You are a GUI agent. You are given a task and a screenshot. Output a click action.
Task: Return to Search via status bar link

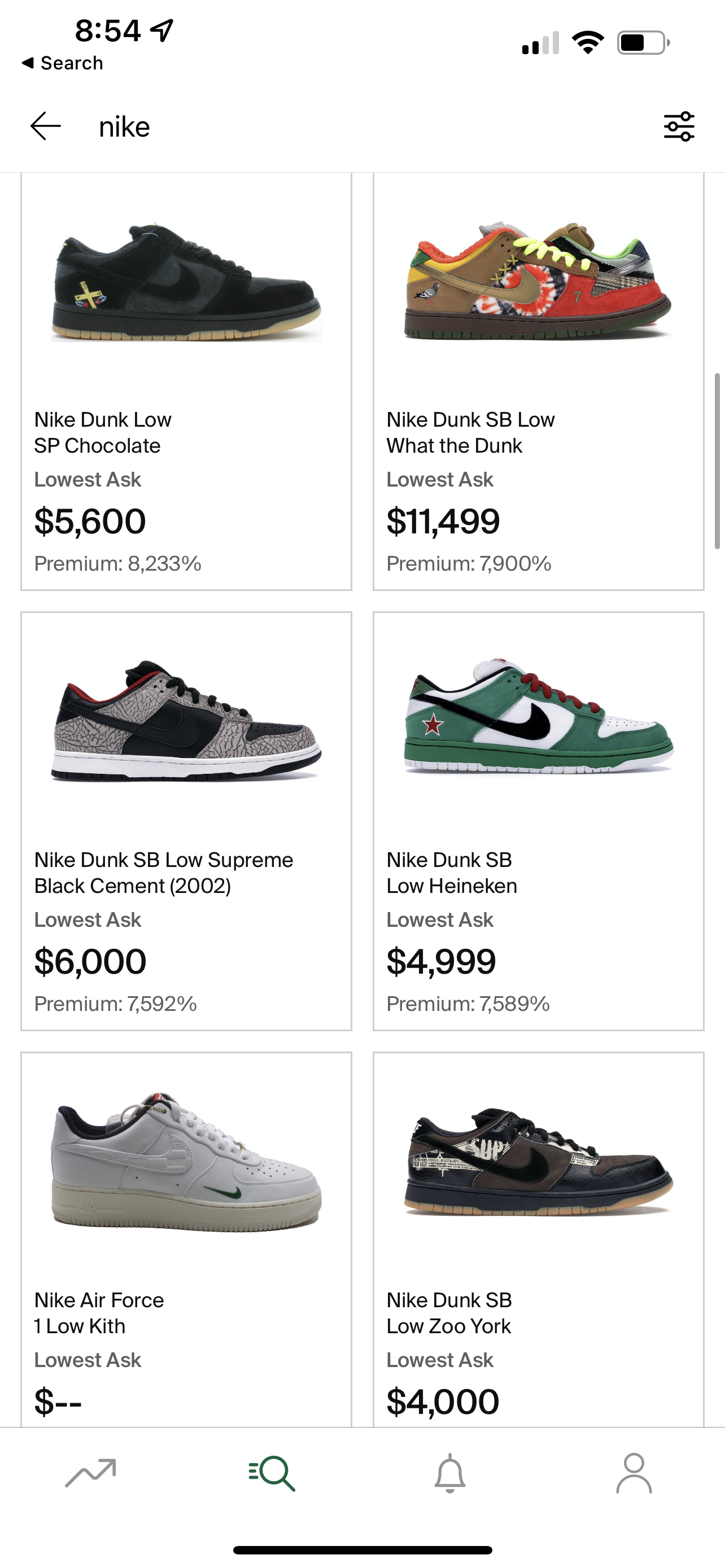[x=62, y=63]
